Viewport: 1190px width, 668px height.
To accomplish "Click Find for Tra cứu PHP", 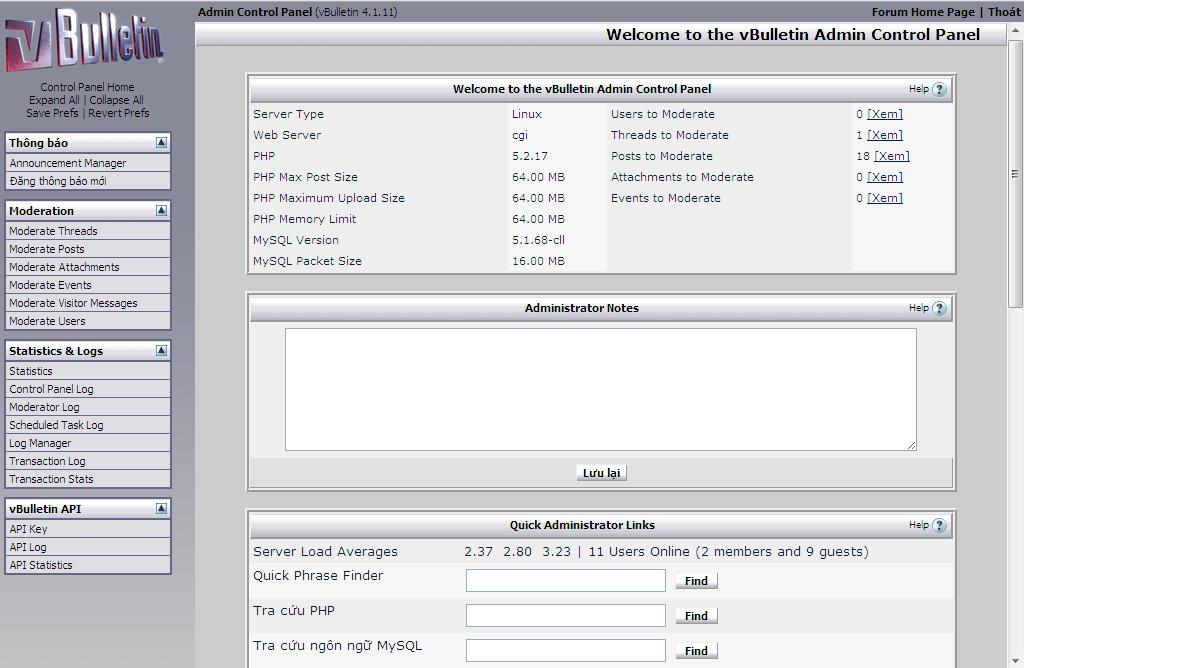I will 696,616.
